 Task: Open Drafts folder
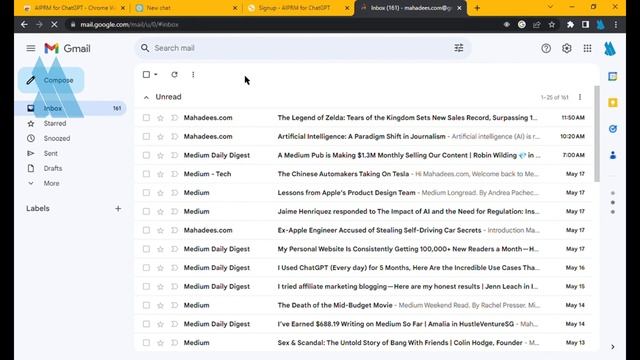tap(53, 168)
